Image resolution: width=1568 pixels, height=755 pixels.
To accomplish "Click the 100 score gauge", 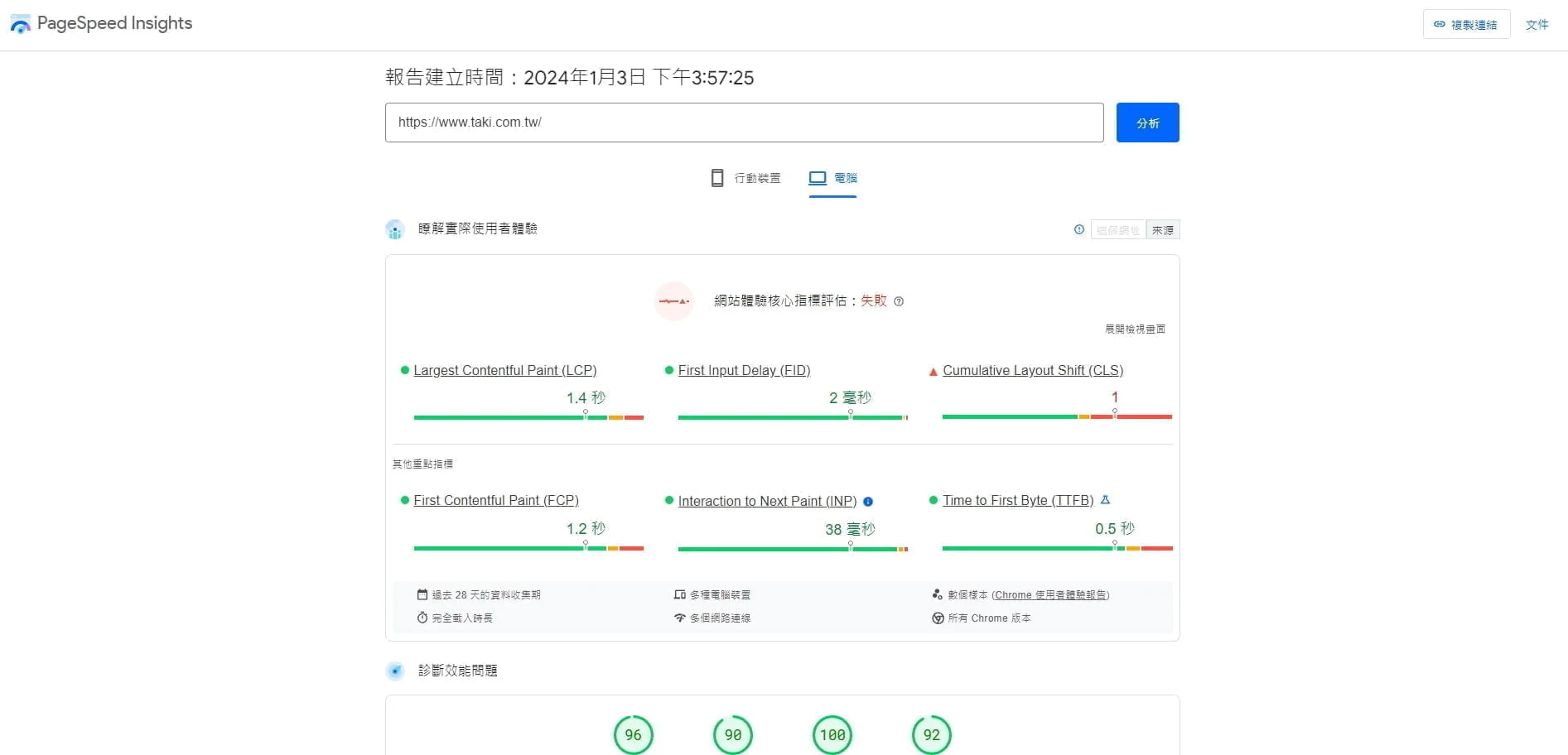I will tap(832, 735).
